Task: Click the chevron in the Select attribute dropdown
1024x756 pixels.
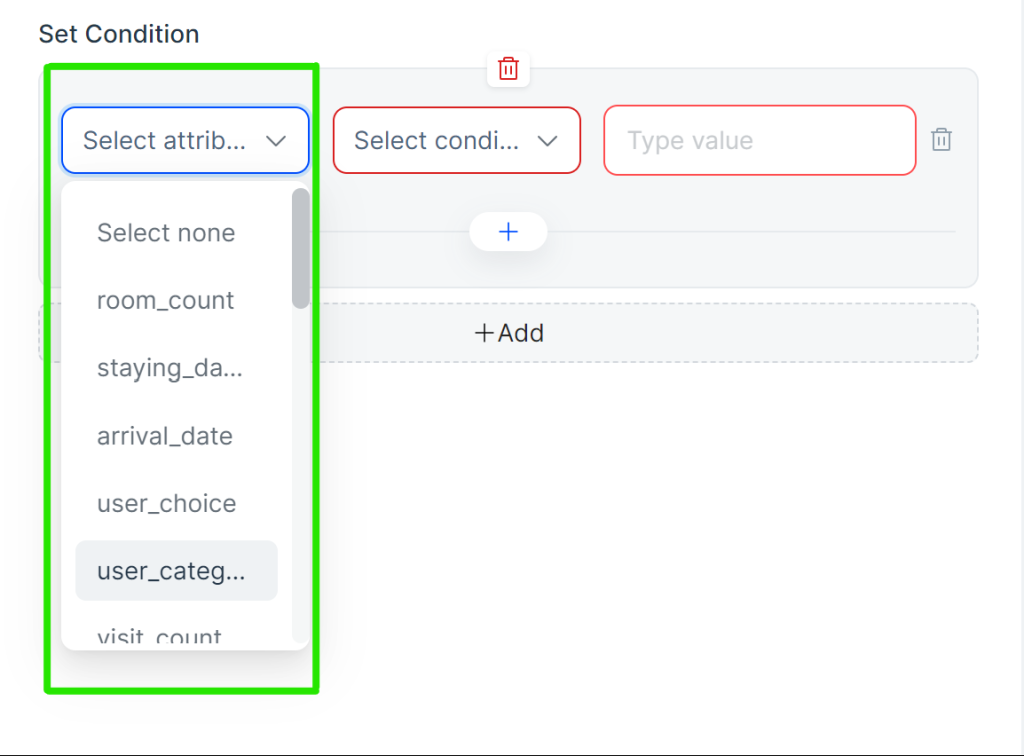Action: [276, 141]
